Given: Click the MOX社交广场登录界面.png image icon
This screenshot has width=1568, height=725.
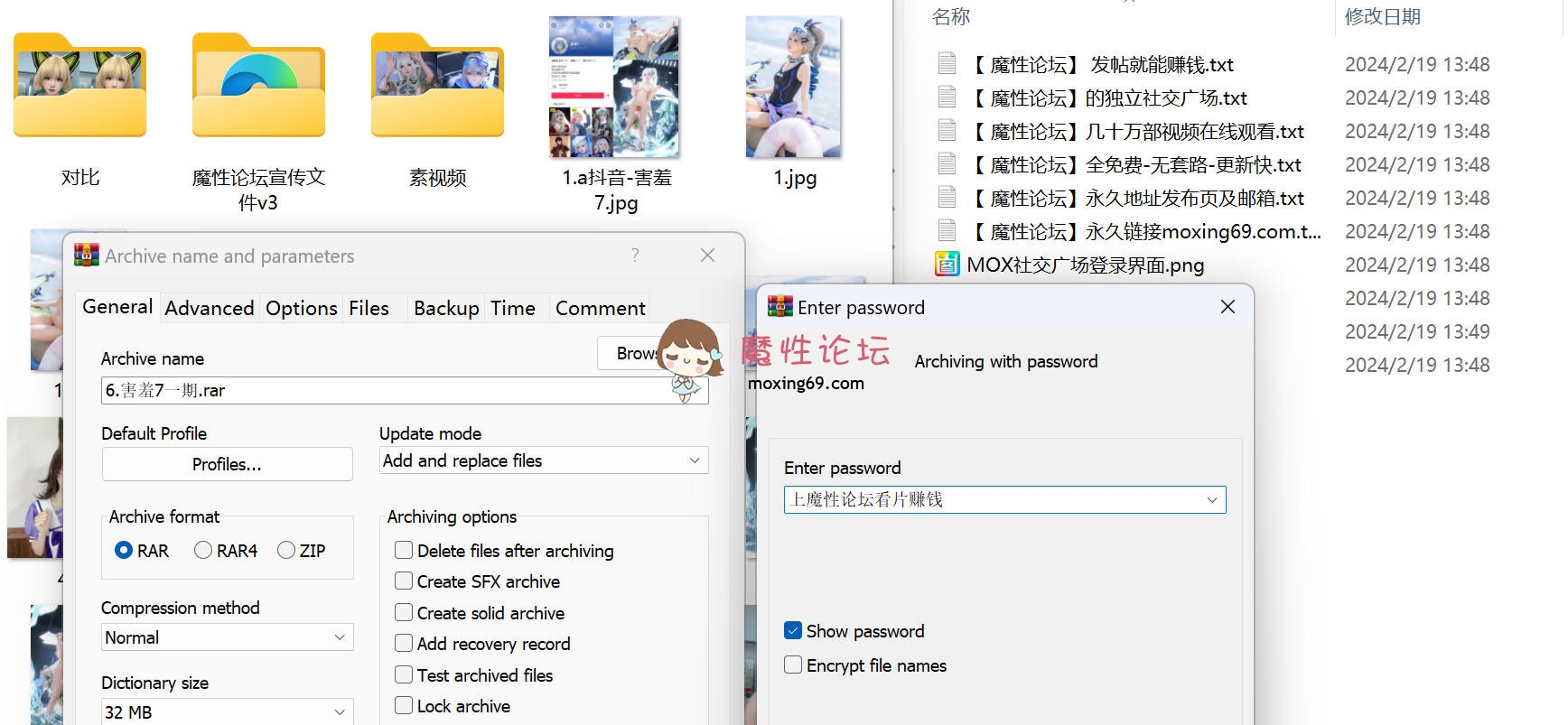Looking at the screenshot, I should (947, 264).
